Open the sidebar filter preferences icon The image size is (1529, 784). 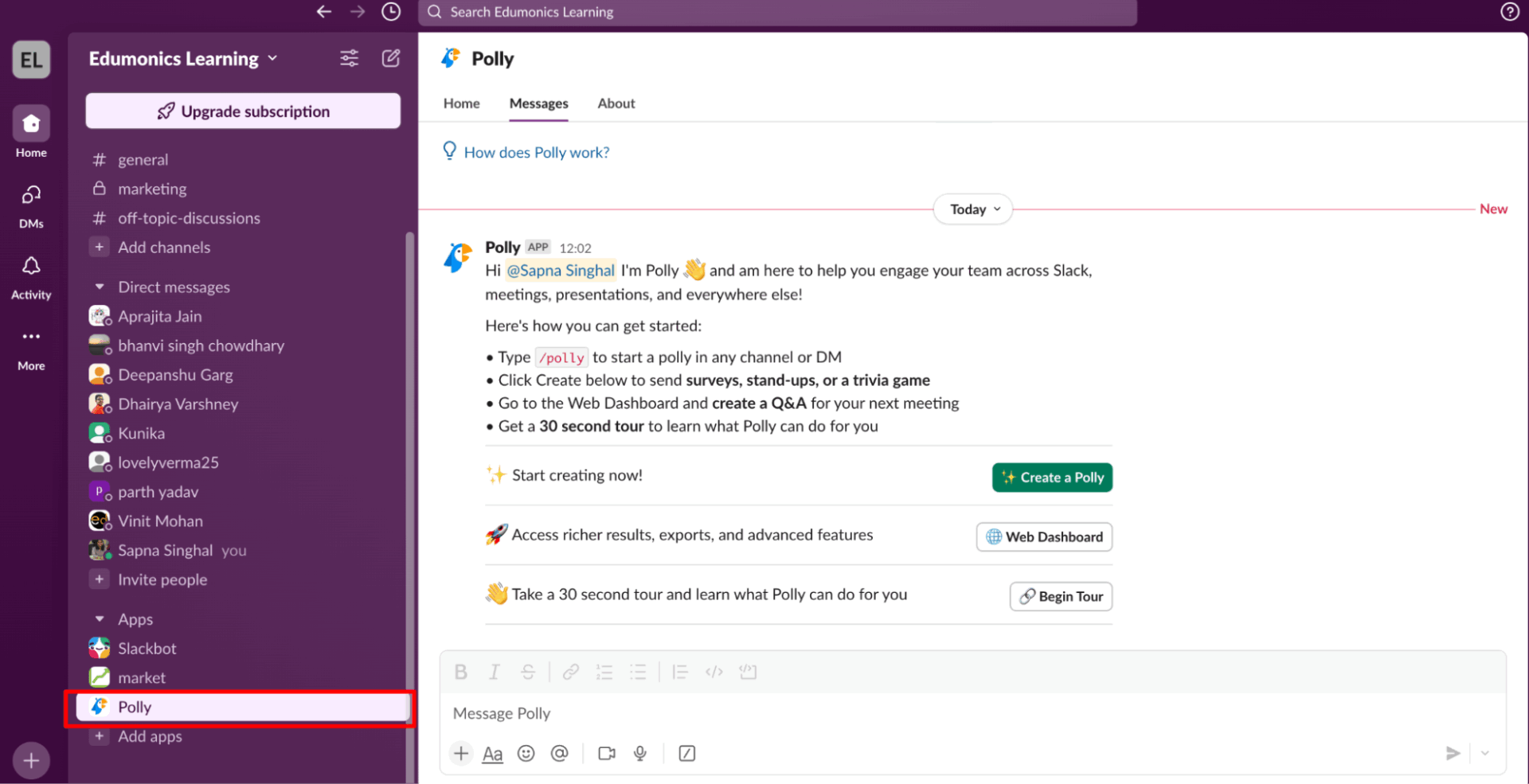tap(349, 58)
